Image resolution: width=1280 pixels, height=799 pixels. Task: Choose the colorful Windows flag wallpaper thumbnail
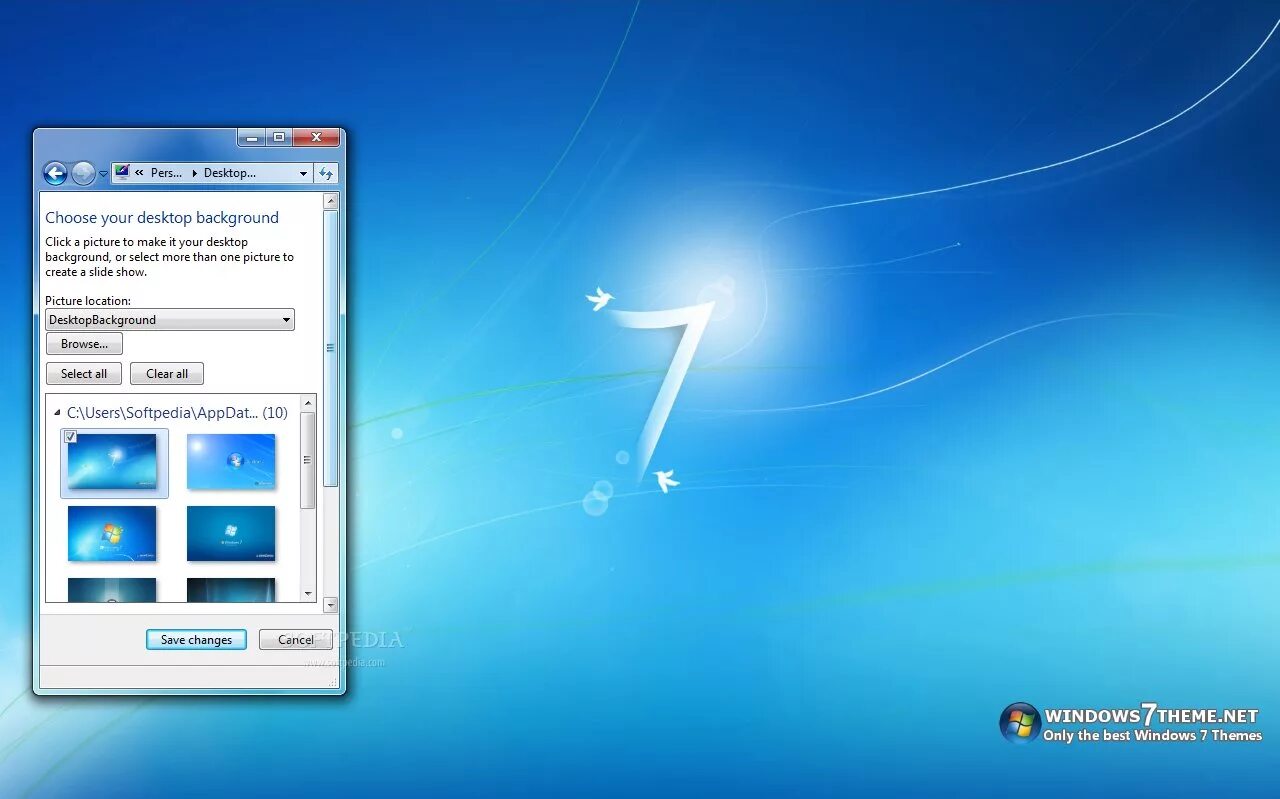(x=112, y=534)
